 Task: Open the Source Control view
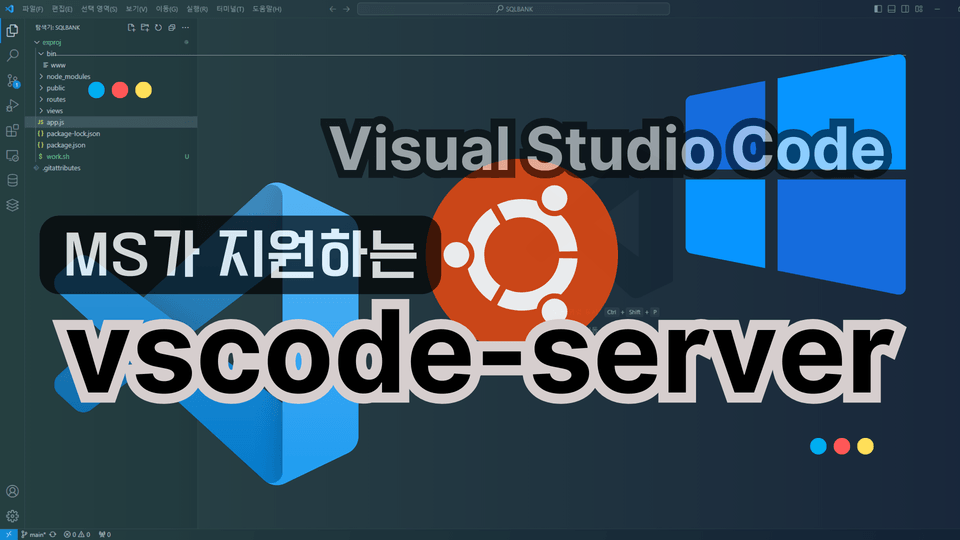coord(12,80)
